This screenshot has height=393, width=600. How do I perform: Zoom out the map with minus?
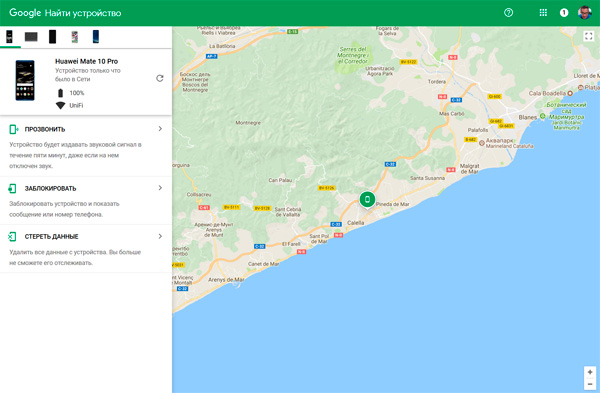coord(590,384)
